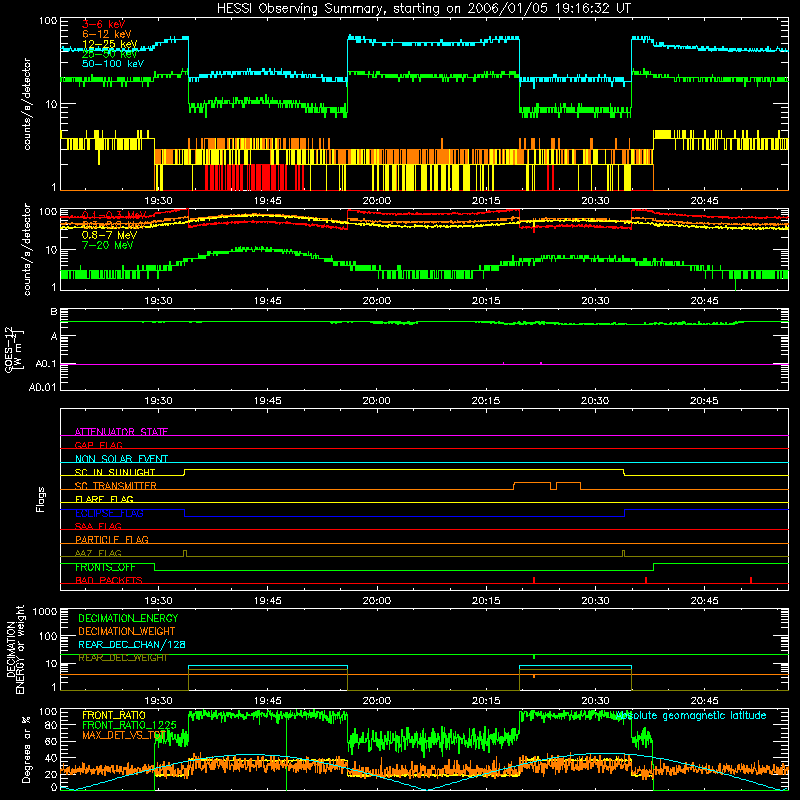
Task: Select the DECIMATION_ENERGY legend entry
Action: 128,618
